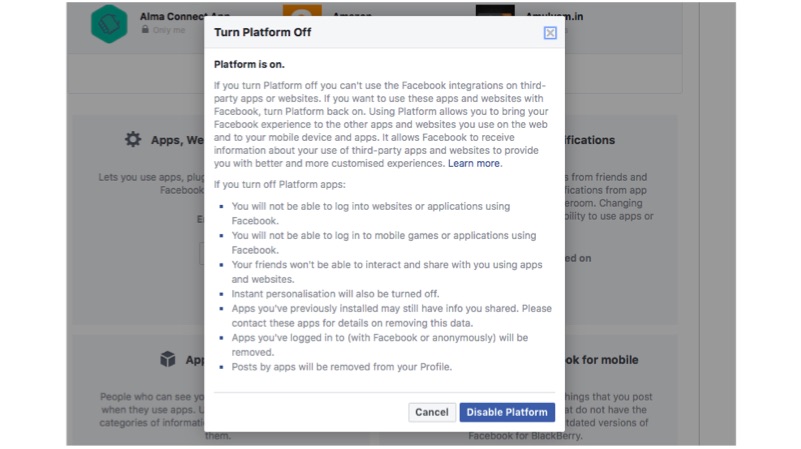The height and width of the screenshot is (449, 801).
Task: Click the gear icon beside Apps, Websites
Action: point(133,140)
